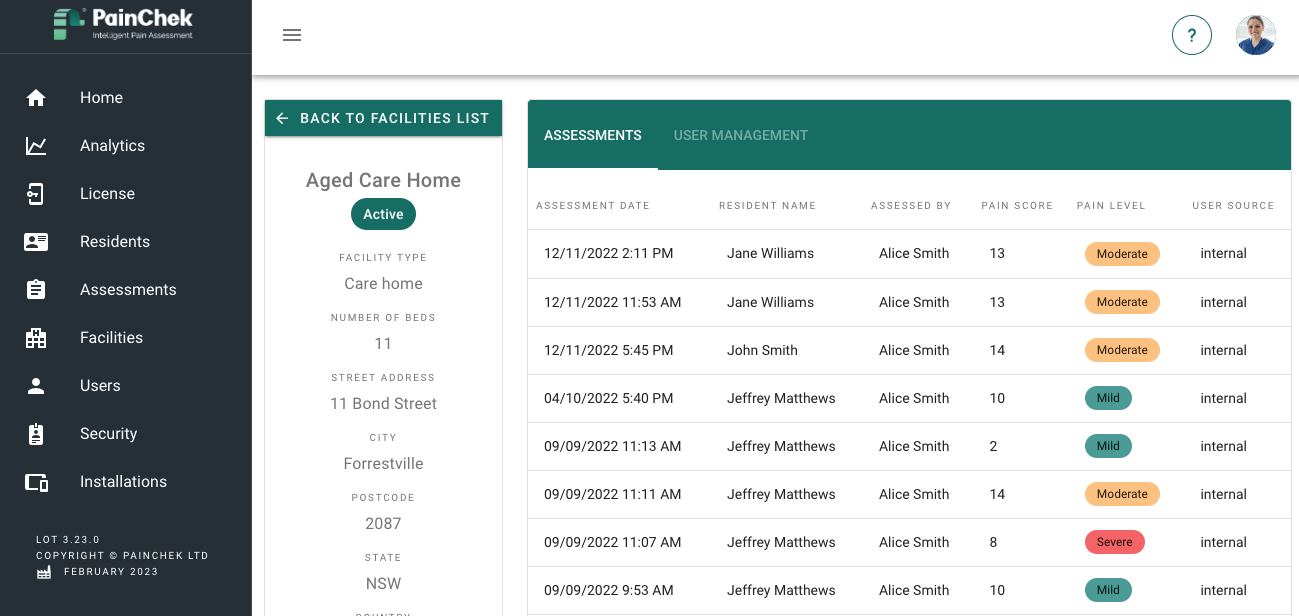1299x616 pixels.
Task: Select the Assessments tab
Action: 592,135
